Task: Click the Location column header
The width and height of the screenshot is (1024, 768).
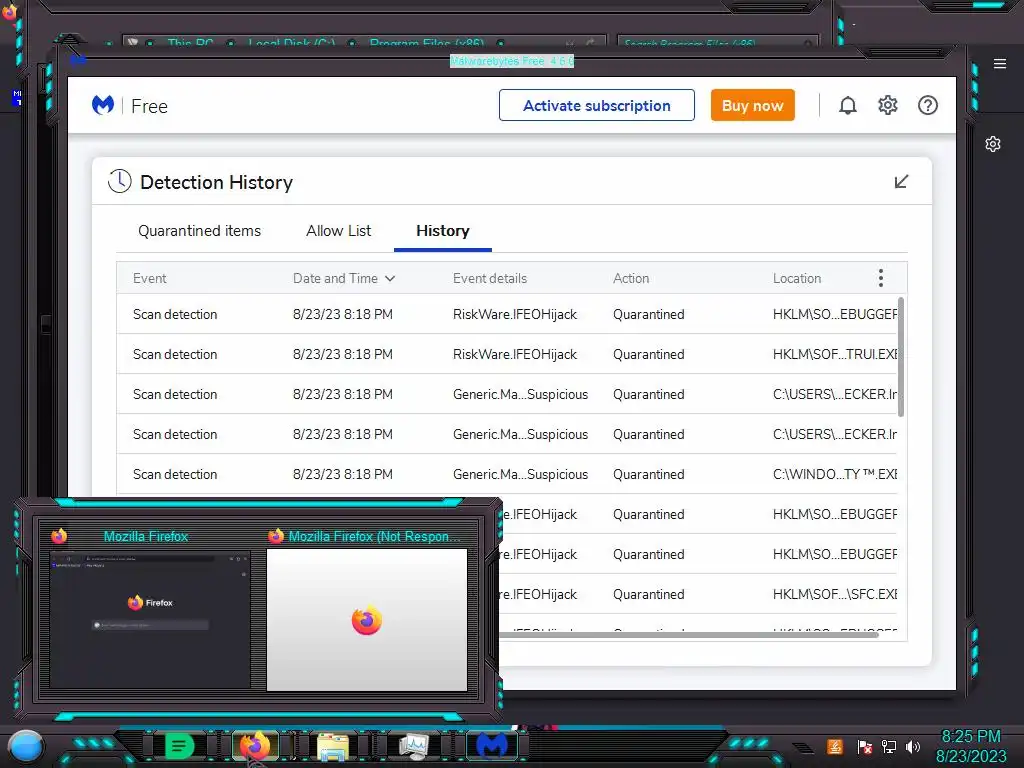Action: [x=797, y=278]
